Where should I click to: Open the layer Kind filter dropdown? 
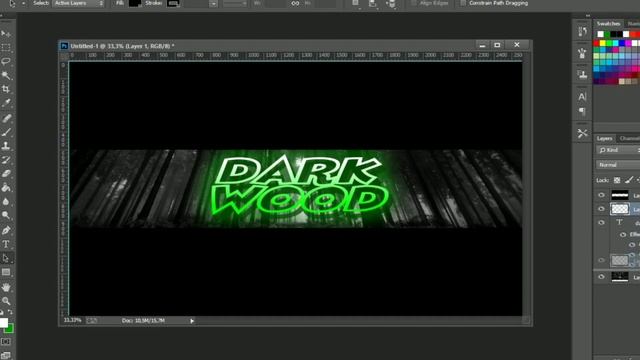point(618,150)
